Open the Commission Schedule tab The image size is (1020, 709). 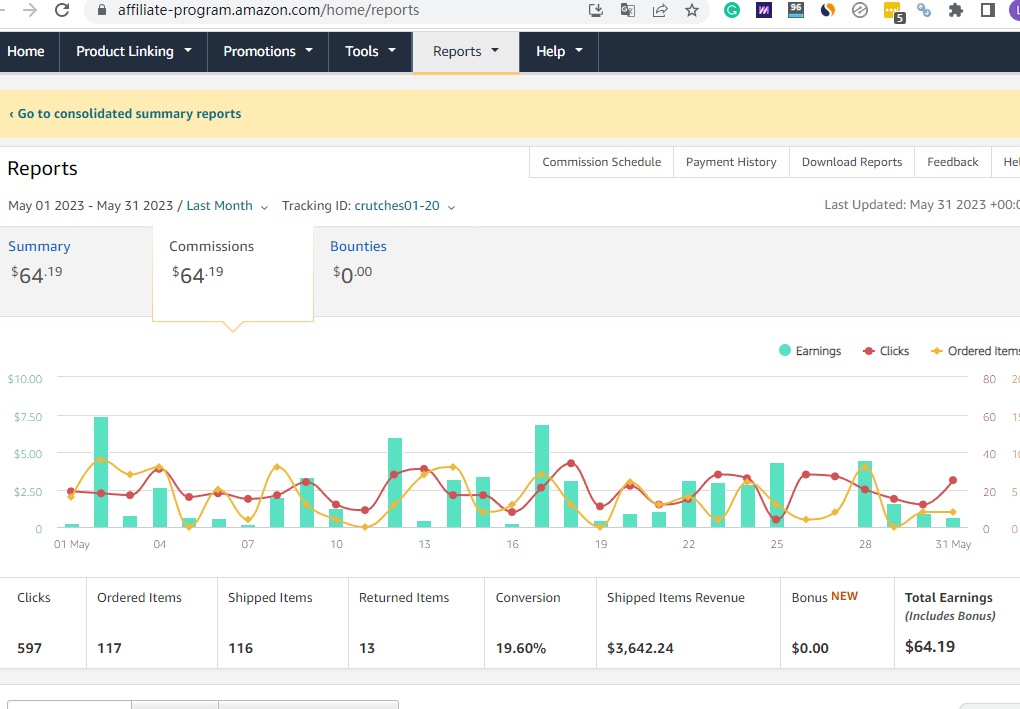pyautogui.click(x=602, y=162)
